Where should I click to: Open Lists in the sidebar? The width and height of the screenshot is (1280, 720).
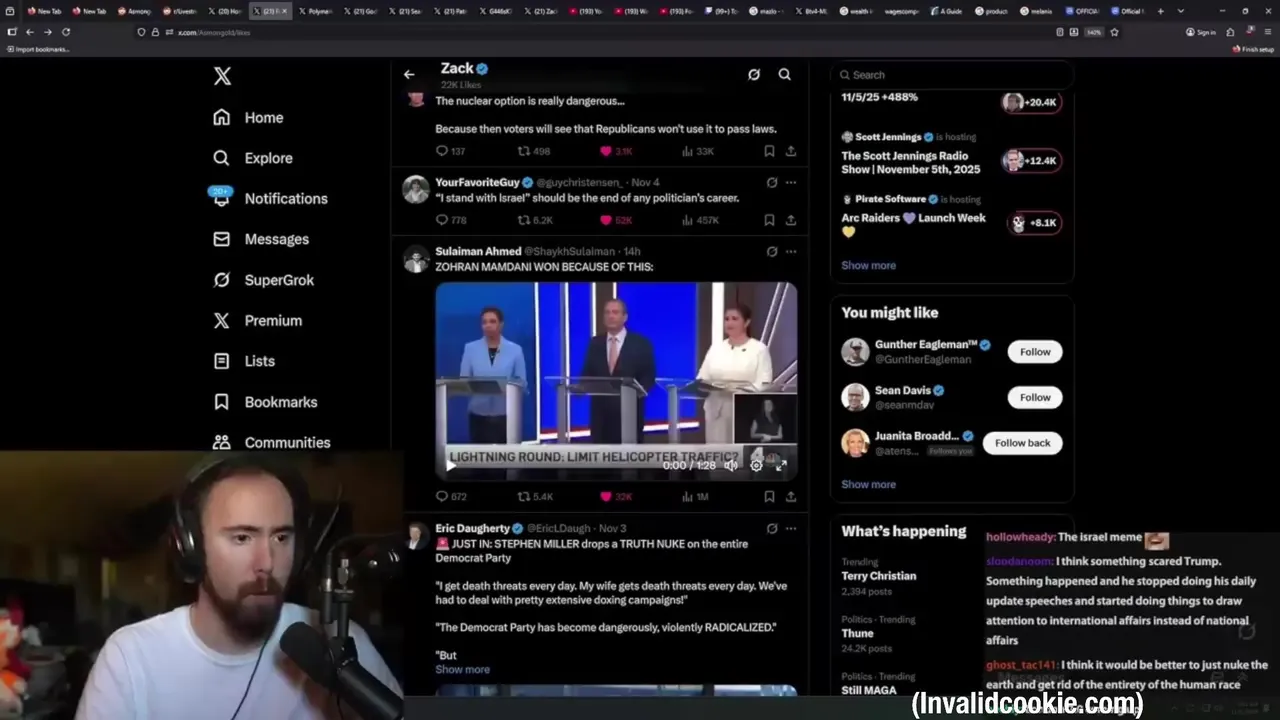pyautogui.click(x=244, y=361)
